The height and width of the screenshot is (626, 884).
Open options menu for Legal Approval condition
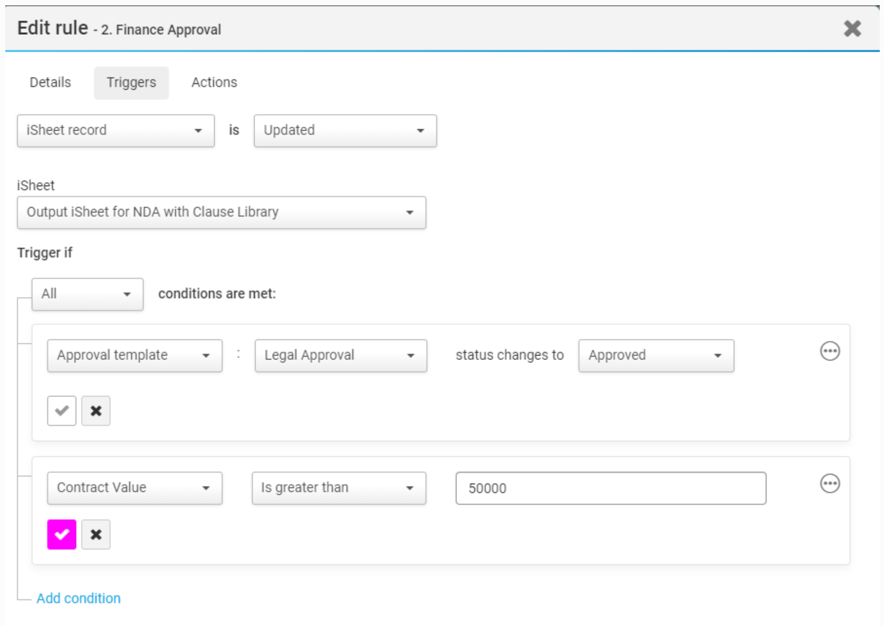click(829, 351)
